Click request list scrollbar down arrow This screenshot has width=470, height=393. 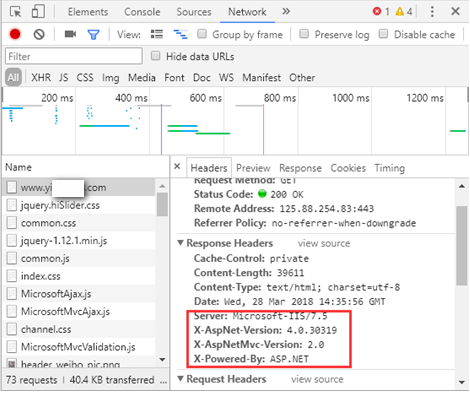[162, 359]
